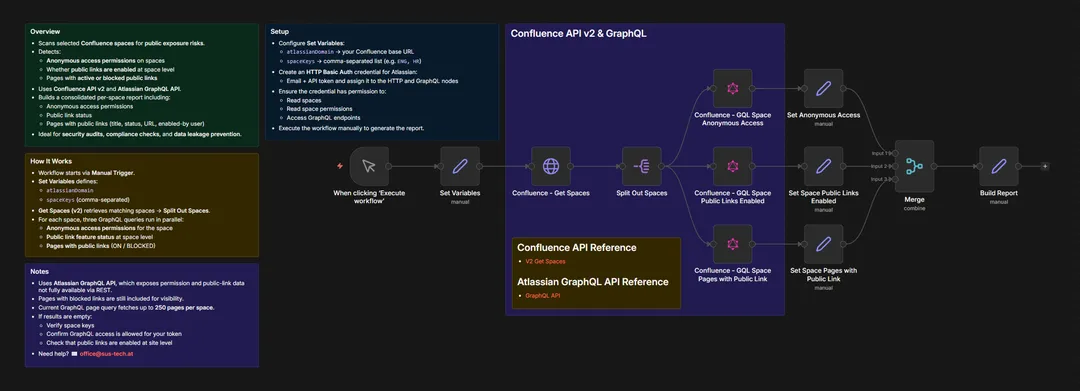Image resolution: width=1080 pixels, height=391 pixels.
Task: Click the 'combine' text under Merge
Action: coord(914,208)
